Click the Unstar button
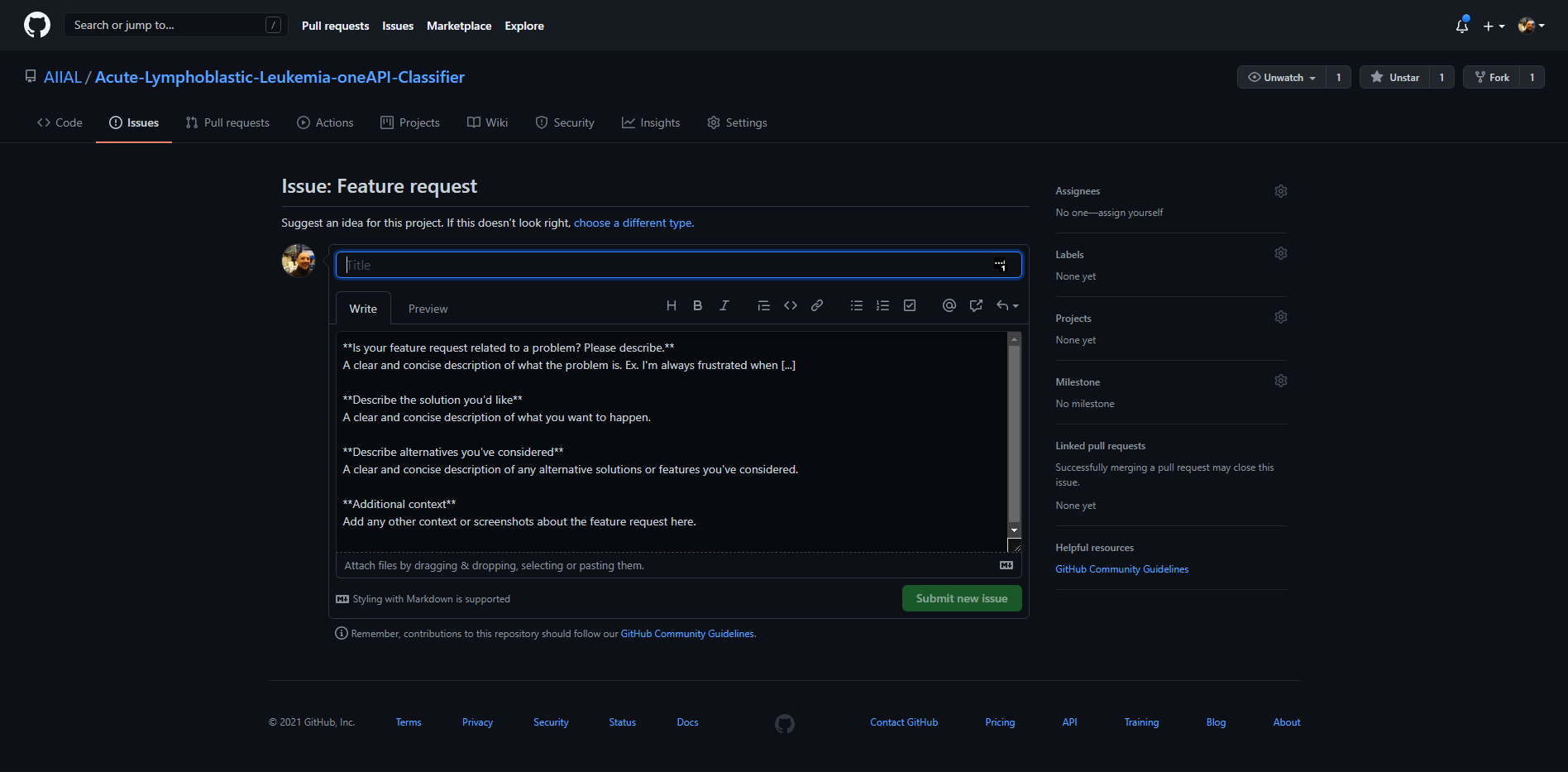 pos(1395,77)
